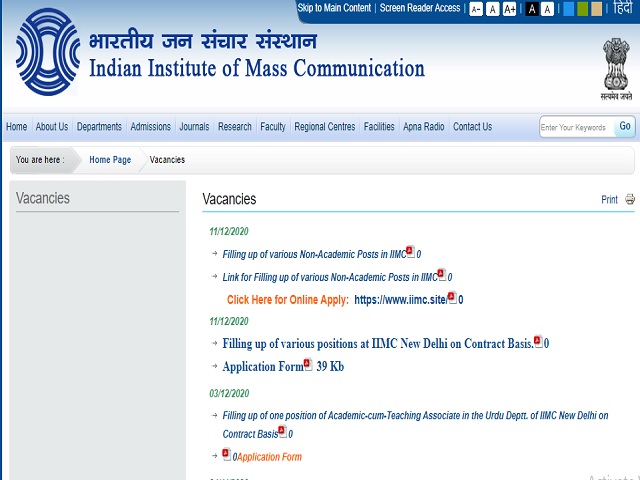Click the national emblem of India
Image resolution: width=640 pixels, height=480 pixels.
[x=617, y=66]
